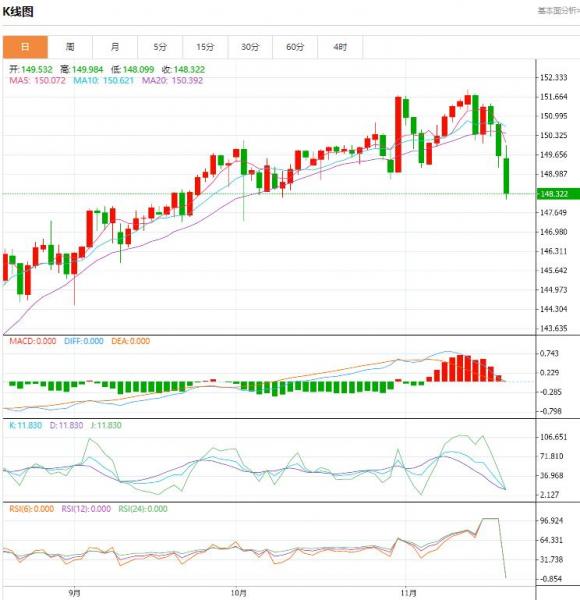The width and height of the screenshot is (580, 600).
Task: Open the 15分 chart tab
Action: click(x=205, y=47)
